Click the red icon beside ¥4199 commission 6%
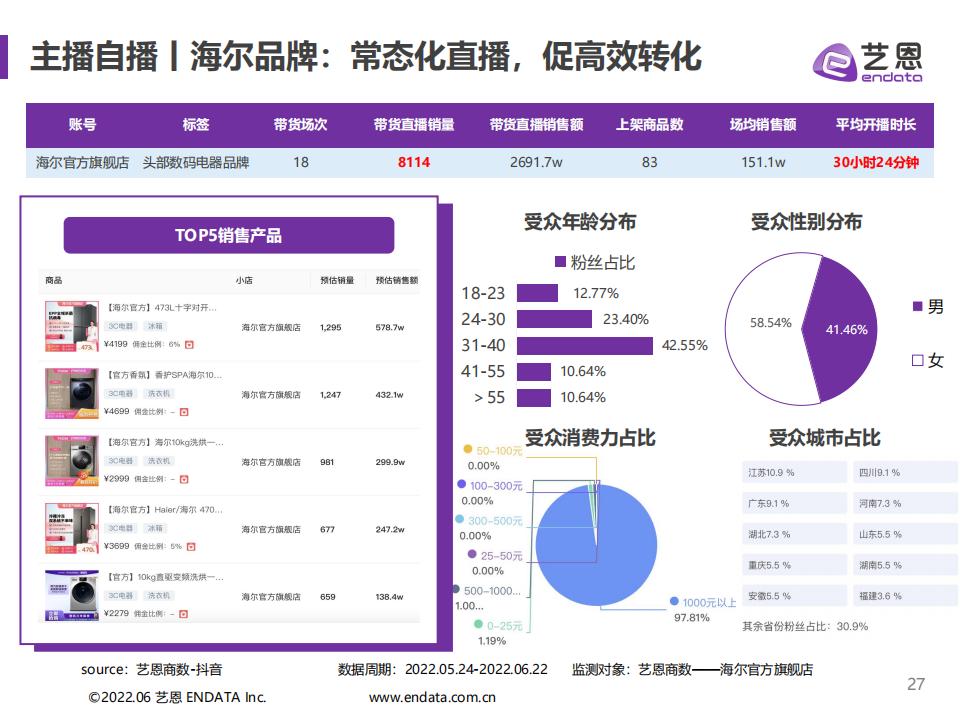960x720 pixels. click(x=189, y=345)
